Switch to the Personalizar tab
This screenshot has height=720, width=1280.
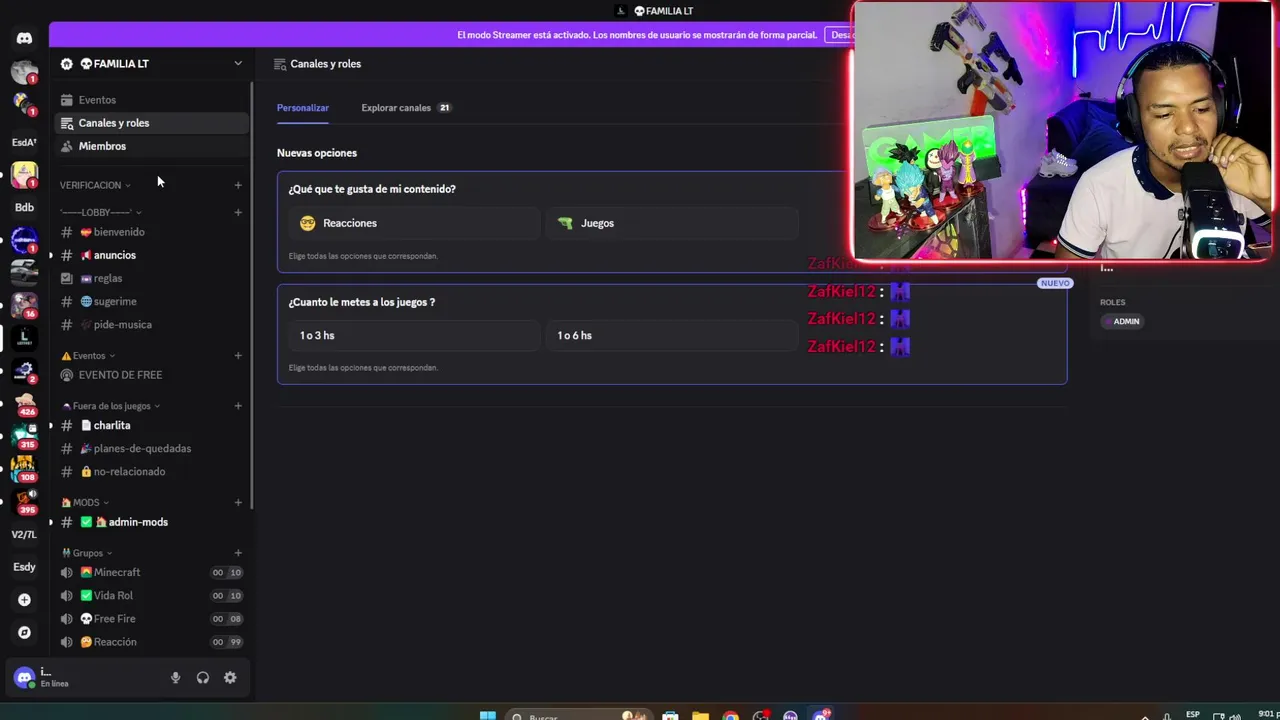(303, 108)
